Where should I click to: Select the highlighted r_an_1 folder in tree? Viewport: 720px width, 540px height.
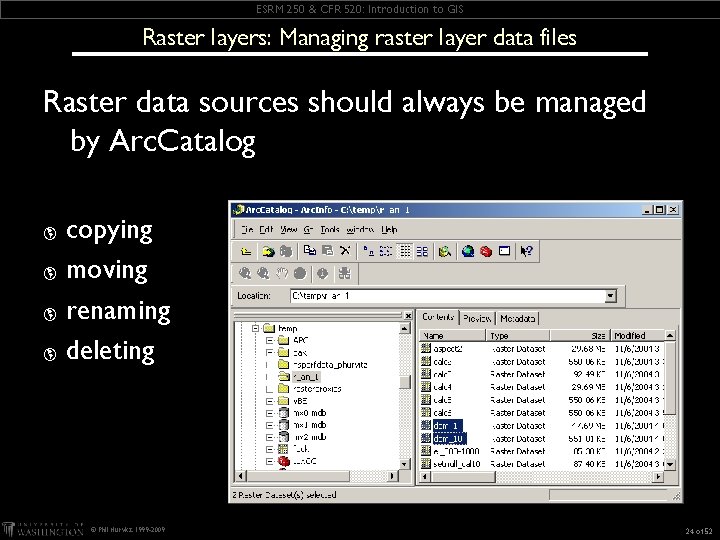305,377
